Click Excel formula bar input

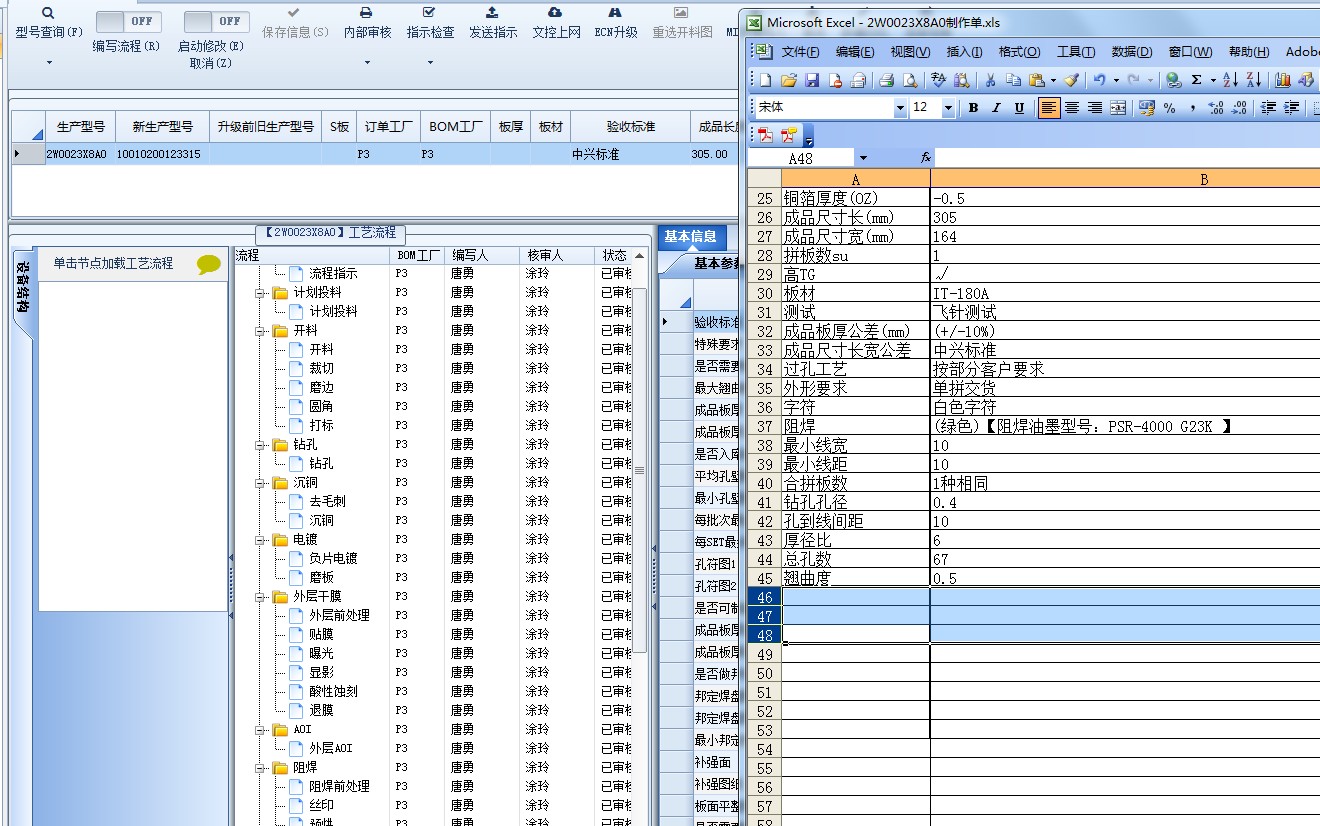(1127, 158)
